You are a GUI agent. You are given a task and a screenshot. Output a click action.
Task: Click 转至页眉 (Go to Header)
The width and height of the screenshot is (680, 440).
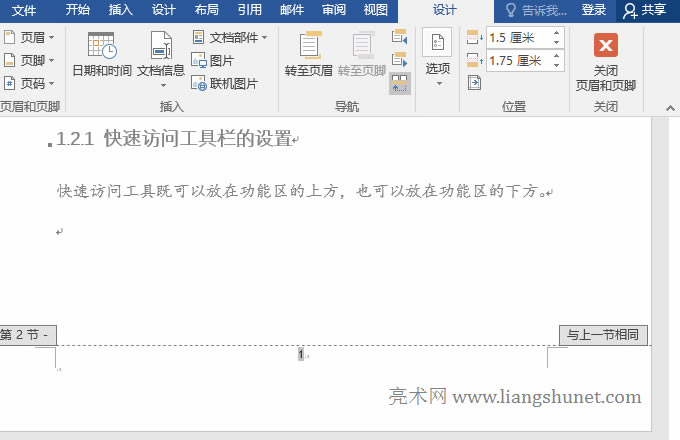pos(310,55)
